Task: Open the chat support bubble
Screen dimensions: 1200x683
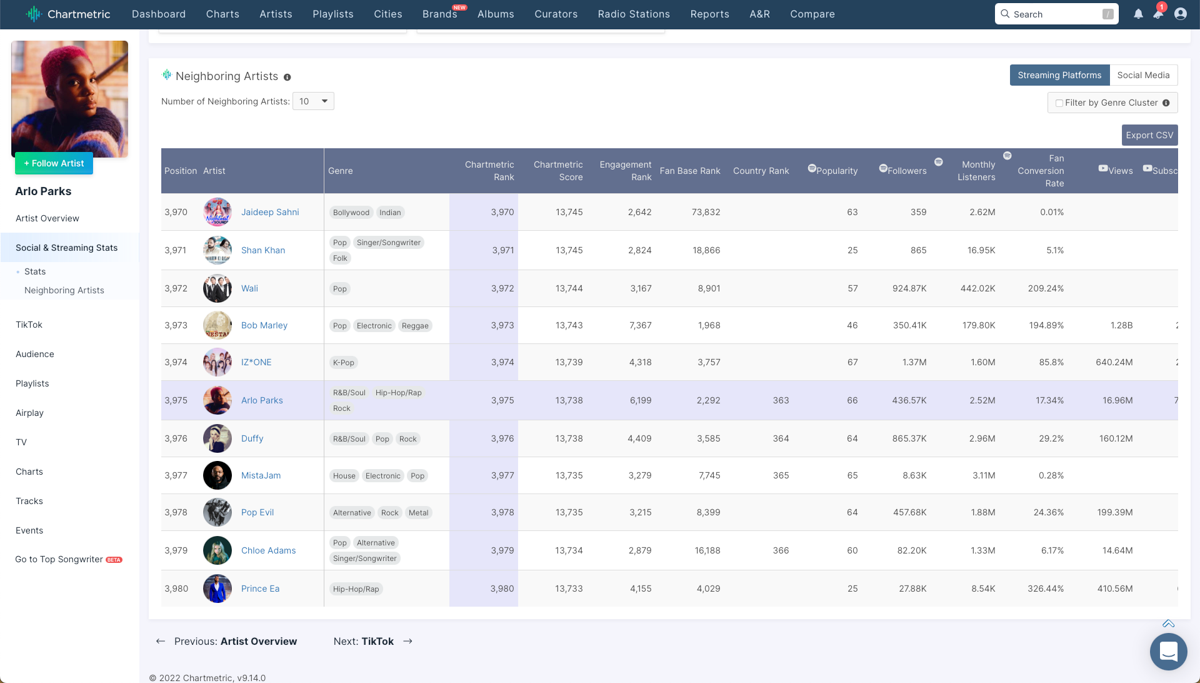Action: tap(1168, 652)
